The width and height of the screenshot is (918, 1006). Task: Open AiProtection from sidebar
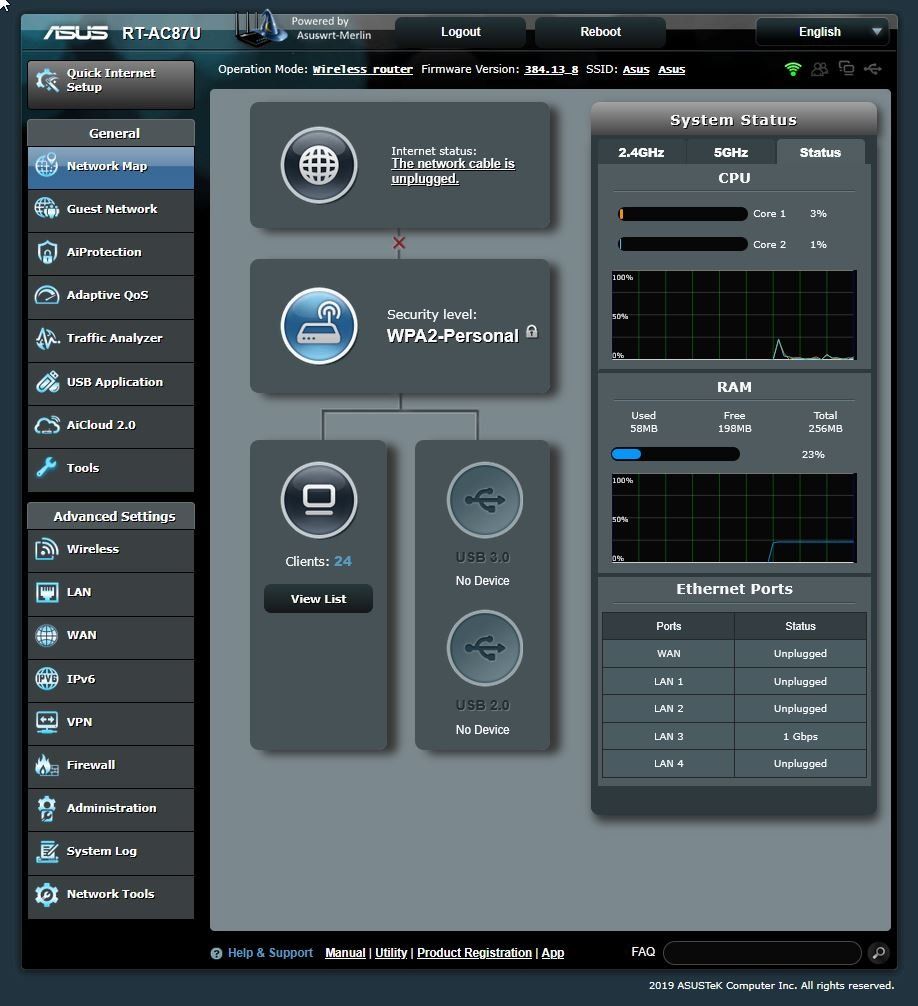click(x=111, y=252)
